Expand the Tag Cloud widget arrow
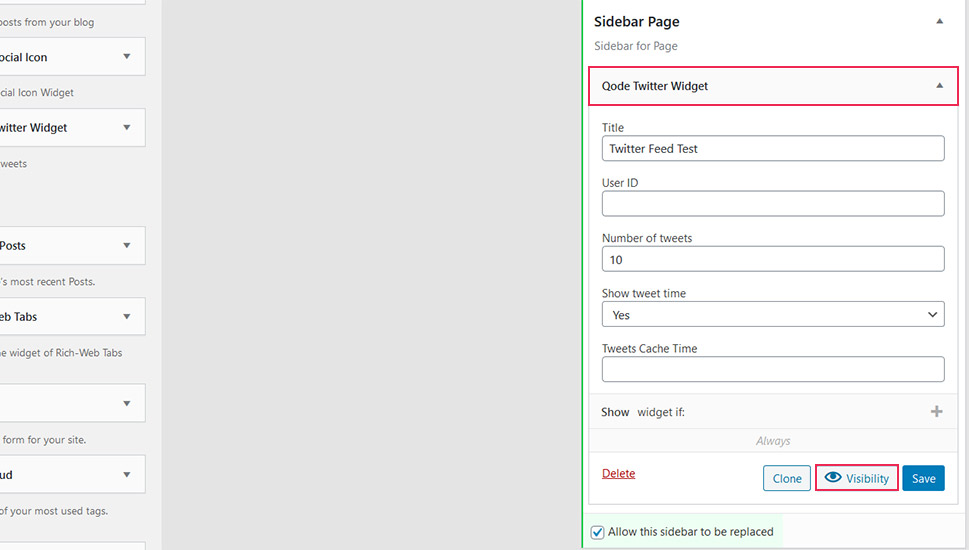 tap(127, 475)
